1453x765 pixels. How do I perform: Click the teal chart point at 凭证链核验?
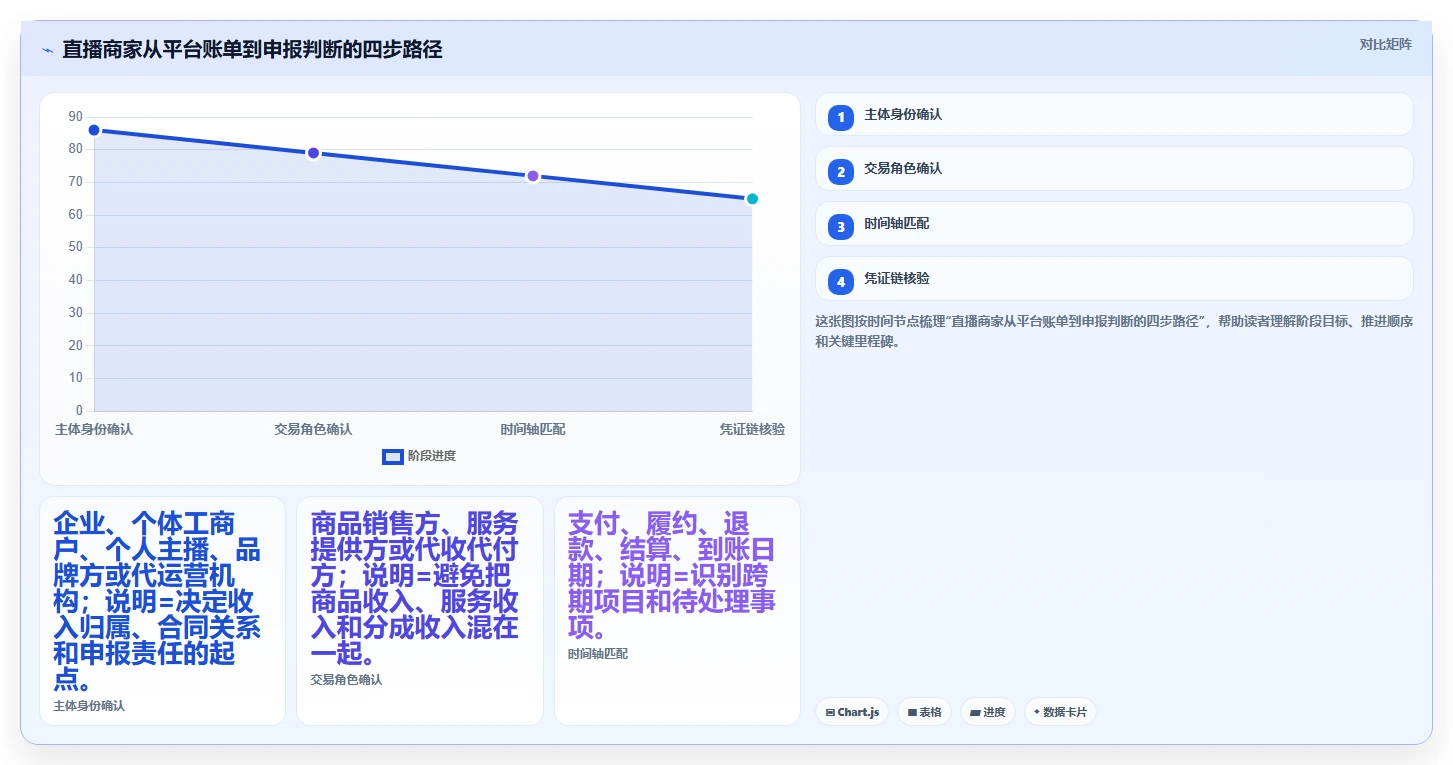752,199
